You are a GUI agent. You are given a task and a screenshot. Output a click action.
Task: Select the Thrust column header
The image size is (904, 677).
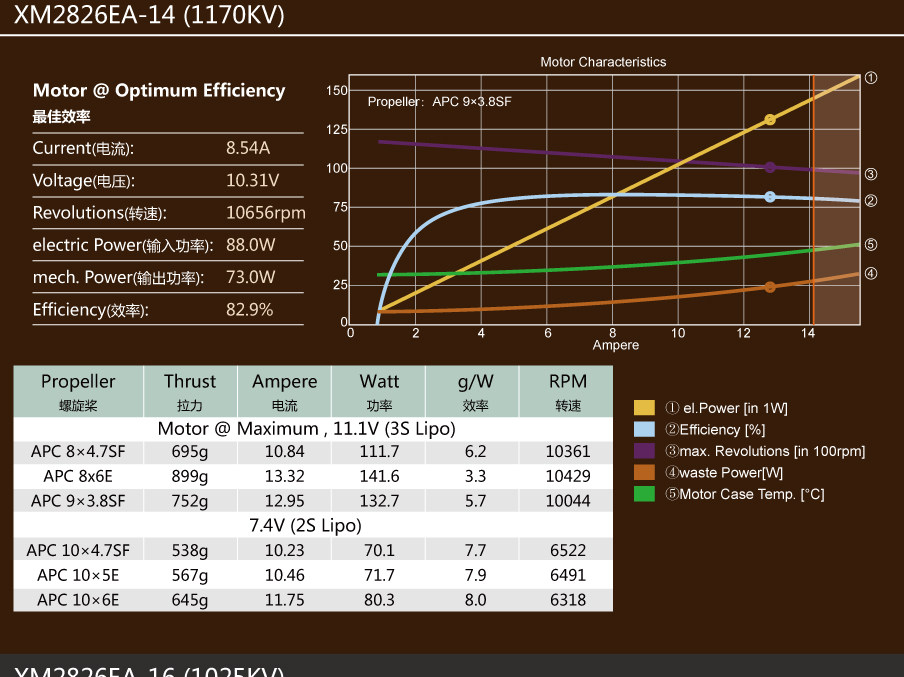coord(190,392)
